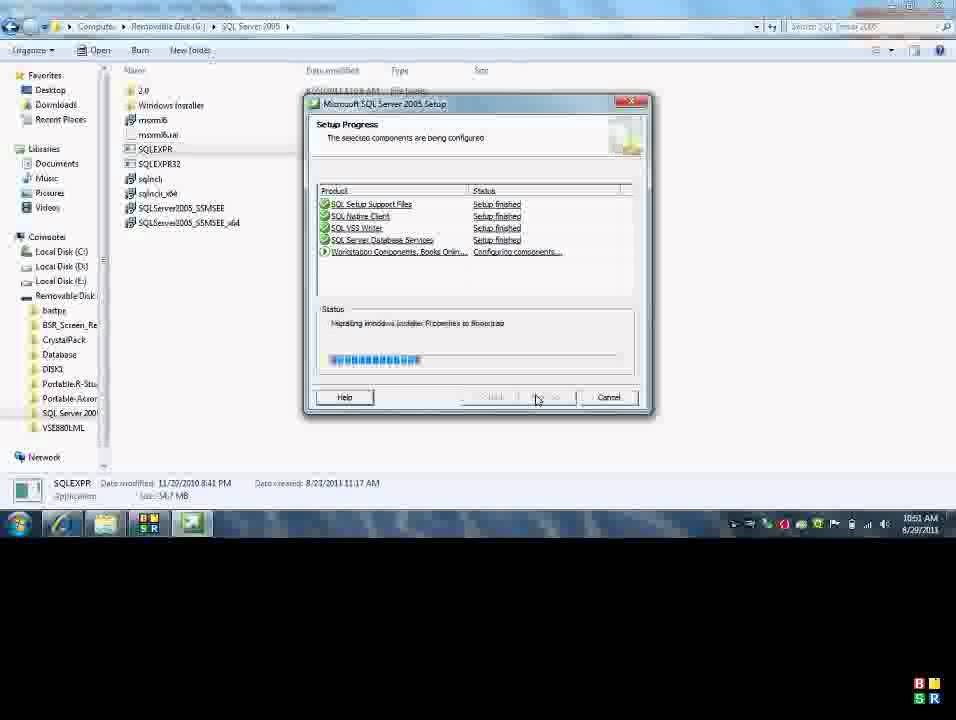The image size is (956, 720).
Task: Toggle the preview pane icon
Action: pyautogui.click(x=914, y=51)
